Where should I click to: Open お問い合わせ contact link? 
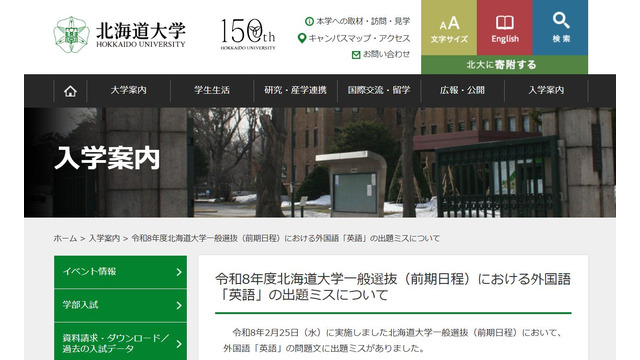tap(387, 54)
